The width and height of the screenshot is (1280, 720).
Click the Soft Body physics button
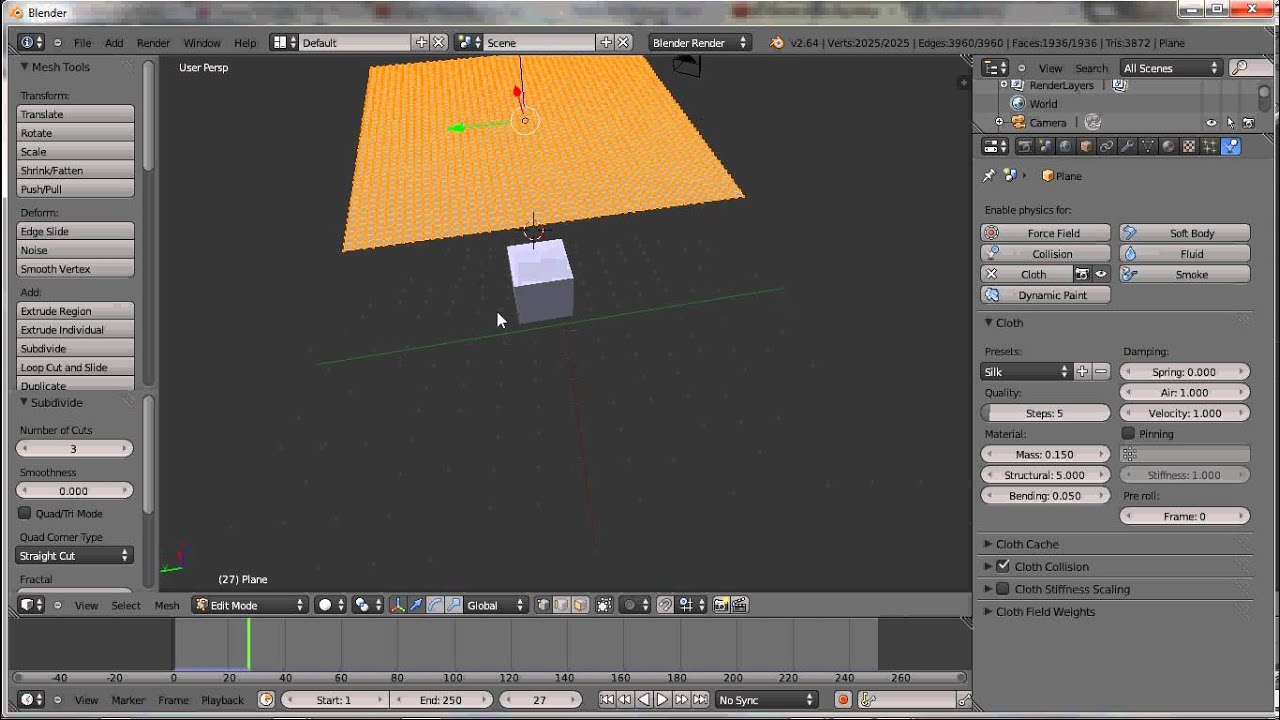(x=1184, y=233)
